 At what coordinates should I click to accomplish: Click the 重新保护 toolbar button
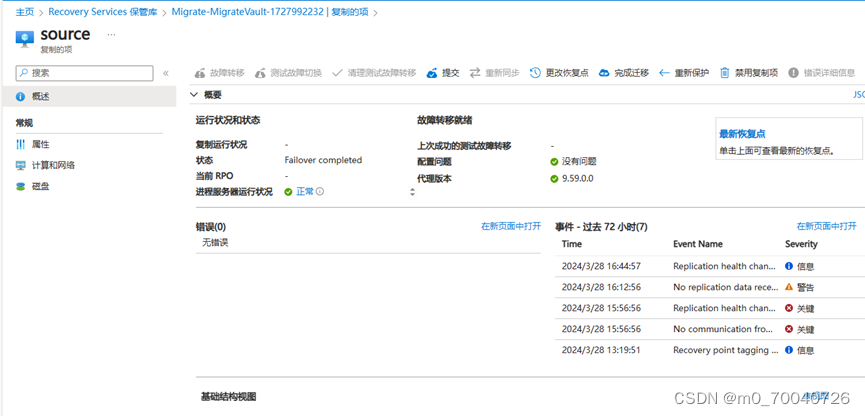[x=684, y=73]
